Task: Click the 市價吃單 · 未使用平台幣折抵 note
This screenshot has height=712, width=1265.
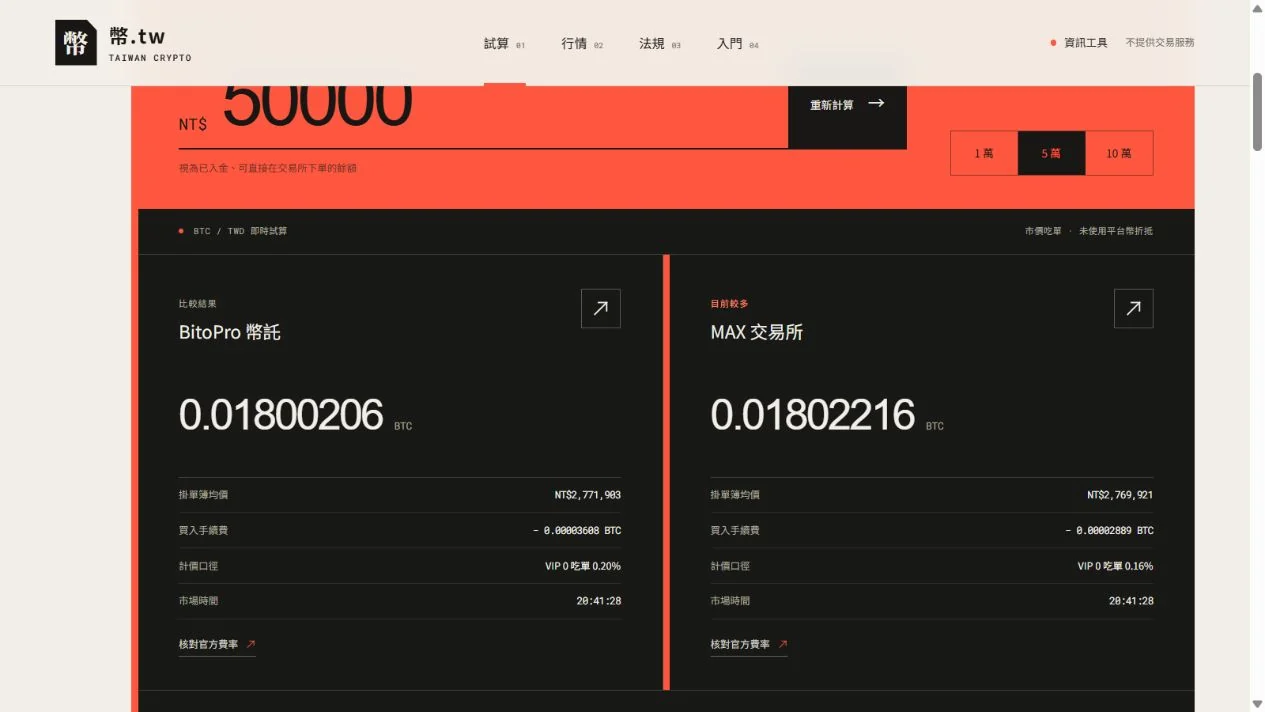Action: (1088, 231)
